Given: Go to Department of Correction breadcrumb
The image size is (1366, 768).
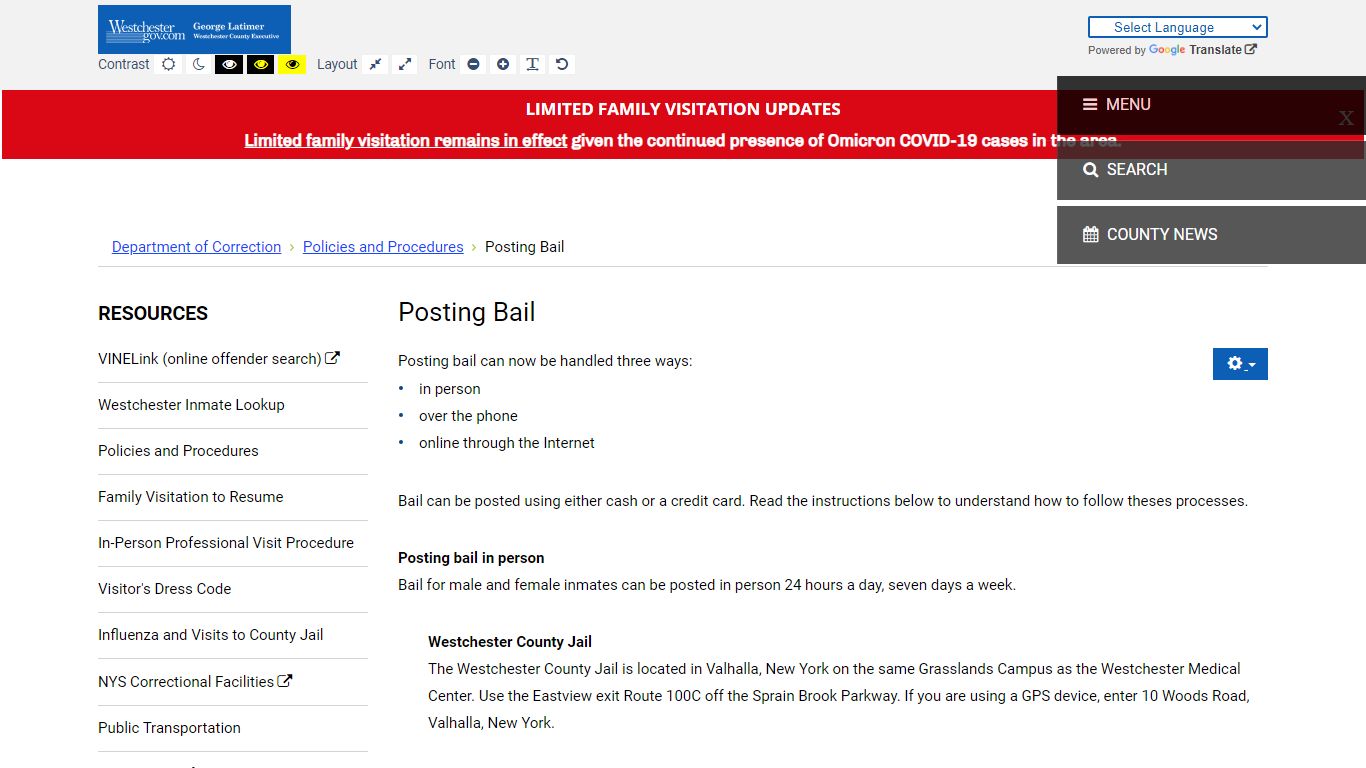Looking at the screenshot, I should pos(196,247).
